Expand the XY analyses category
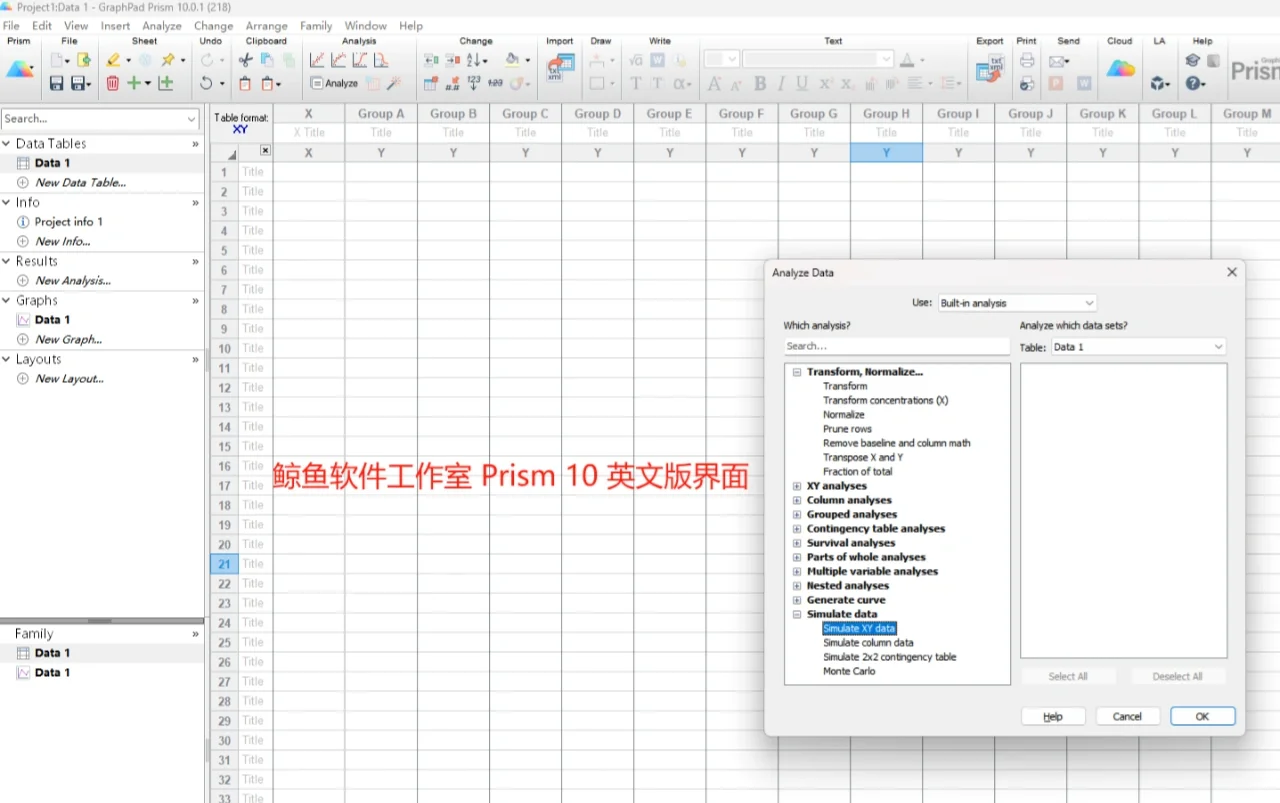 point(797,486)
